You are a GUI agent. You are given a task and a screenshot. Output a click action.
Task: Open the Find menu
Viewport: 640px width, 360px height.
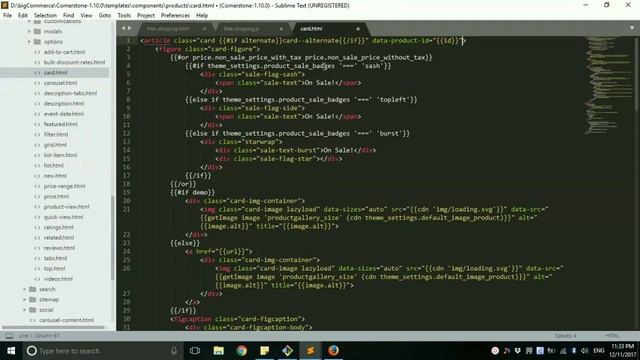click(x=69, y=16)
